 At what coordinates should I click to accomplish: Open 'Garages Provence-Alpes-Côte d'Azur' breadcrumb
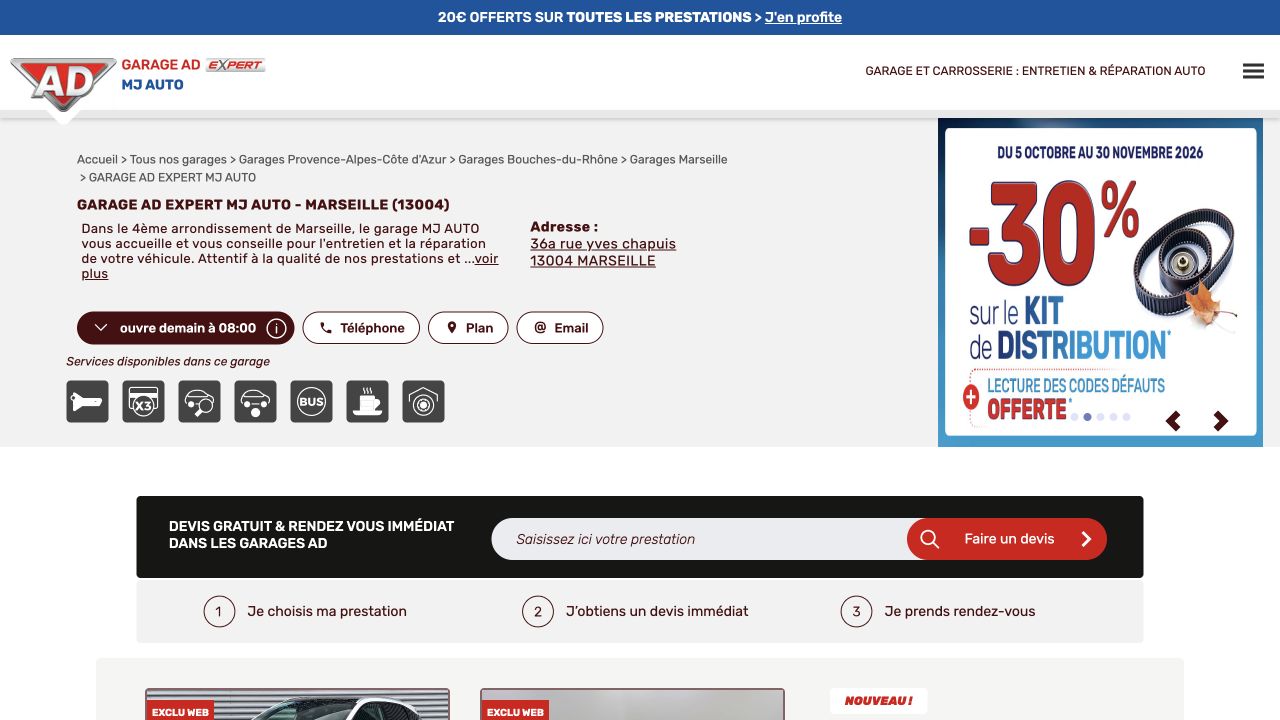pos(343,160)
